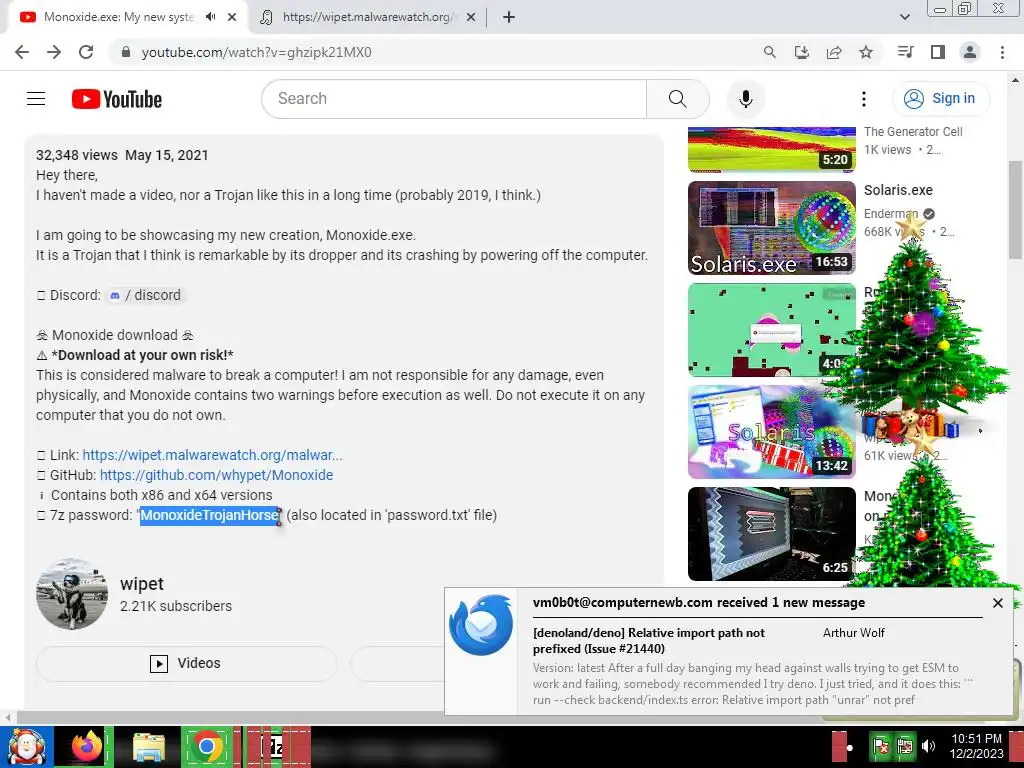Open the wipet channel name
This screenshot has width=1024, height=768.
click(x=142, y=584)
